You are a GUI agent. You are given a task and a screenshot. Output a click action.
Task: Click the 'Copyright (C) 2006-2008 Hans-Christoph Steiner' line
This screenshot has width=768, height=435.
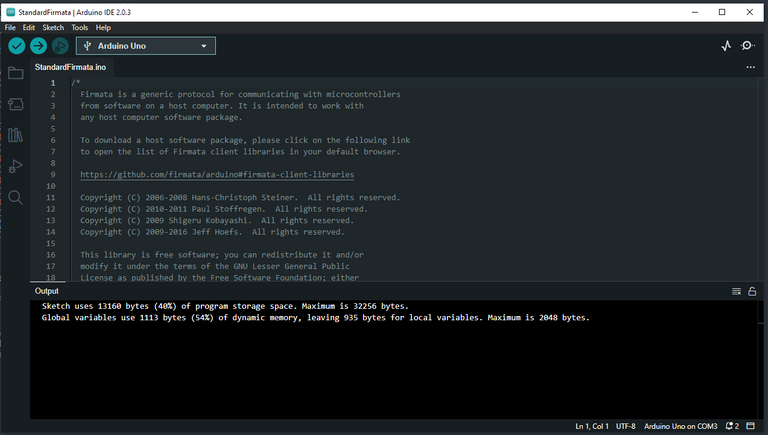pyautogui.click(x=240, y=197)
